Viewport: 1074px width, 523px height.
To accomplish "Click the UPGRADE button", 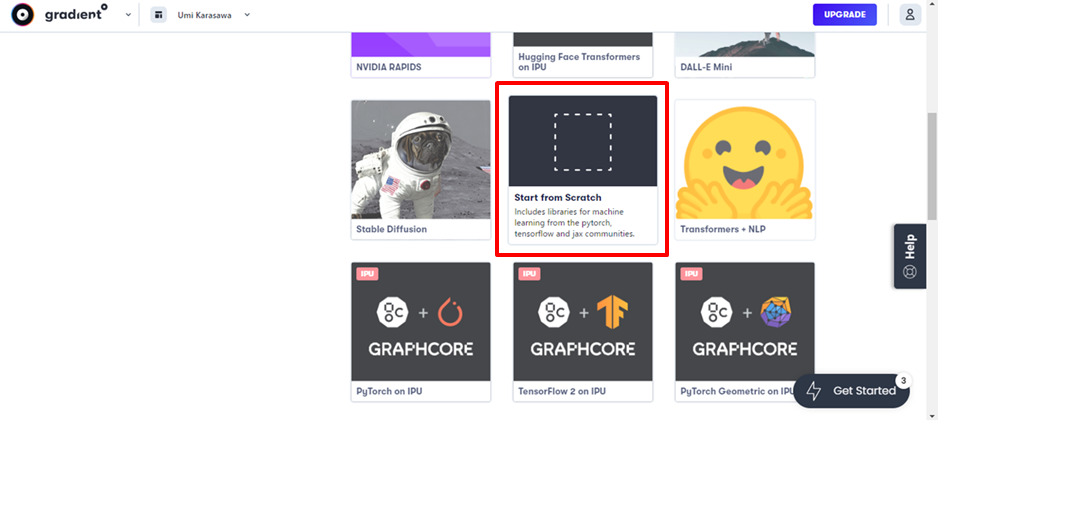I will pyautogui.click(x=845, y=14).
